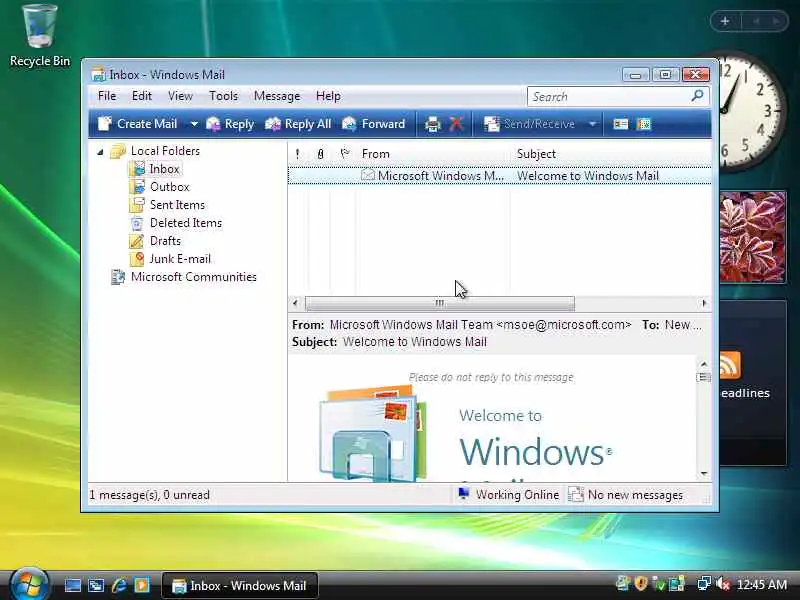Select the Local Folders node

tap(165, 151)
